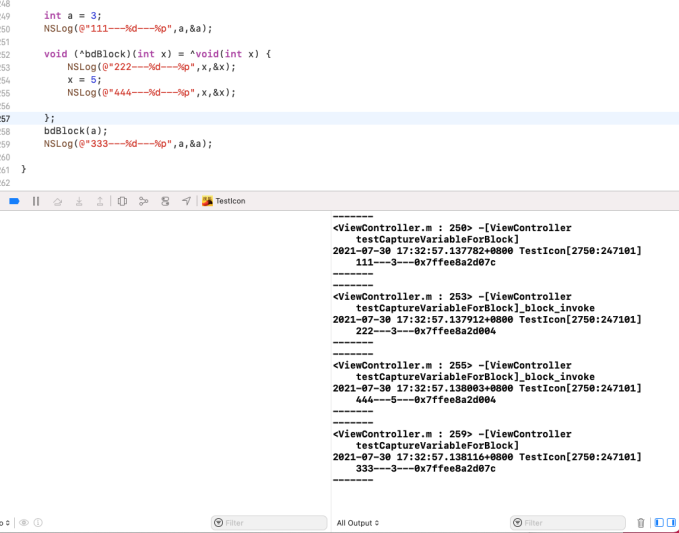Click the 'bdBlock(a);' call line
Screen dimensions: 679x533
76,131
